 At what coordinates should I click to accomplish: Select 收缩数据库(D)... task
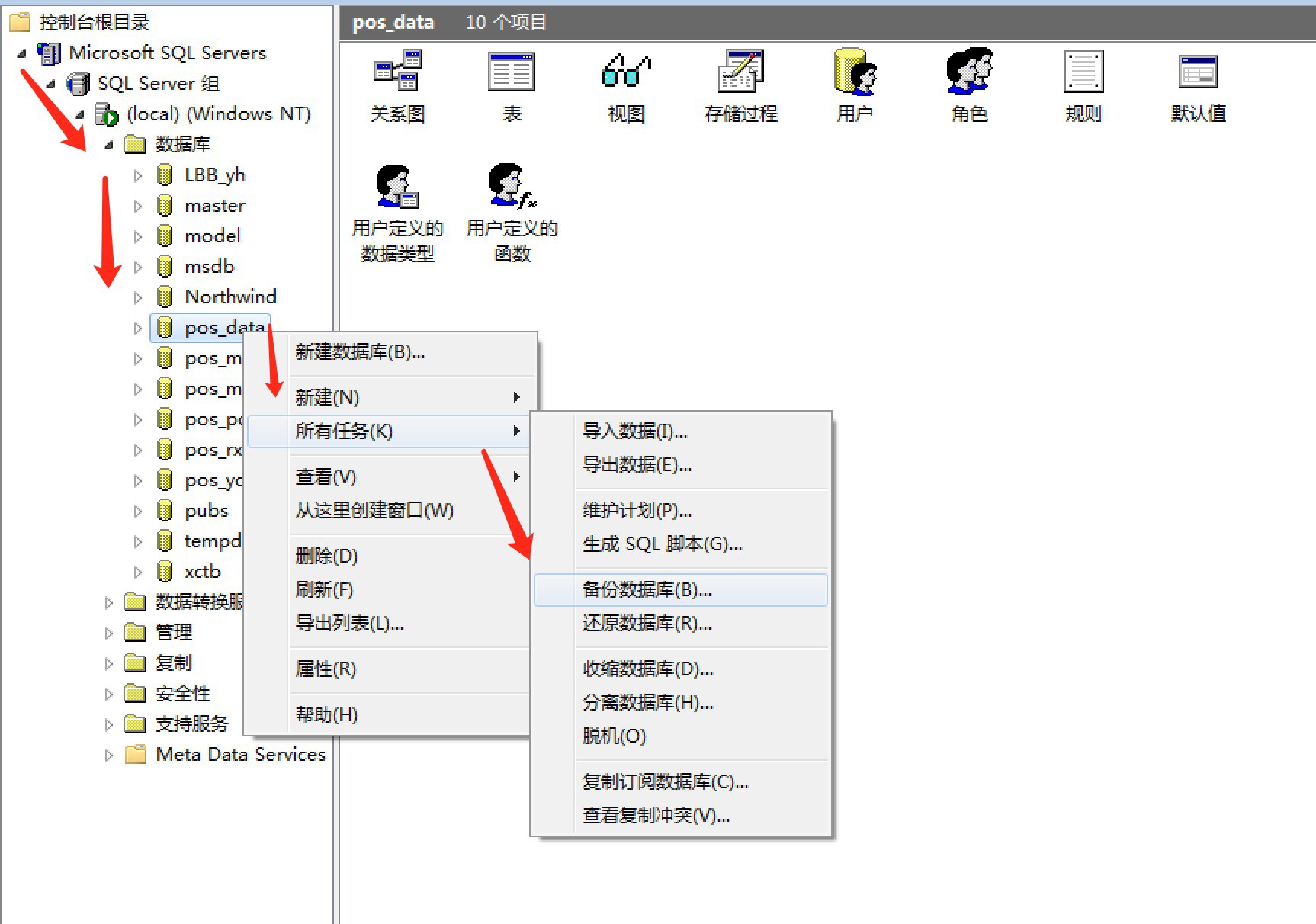681,669
